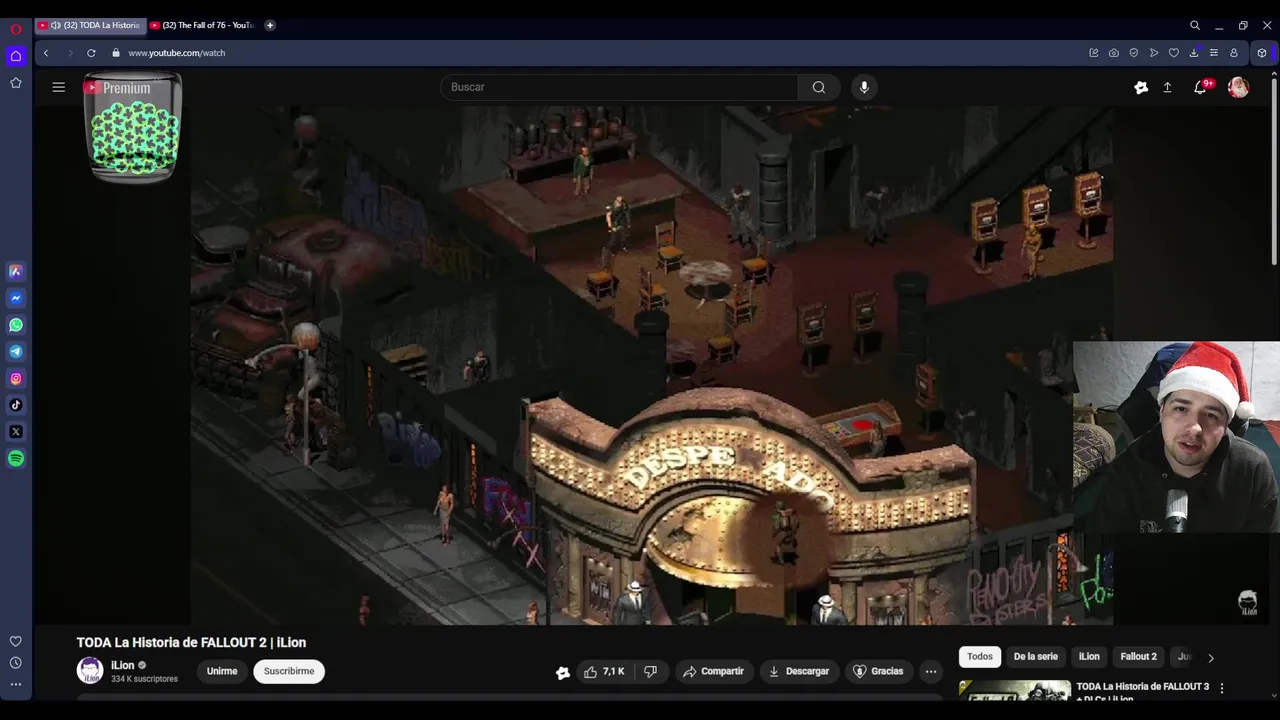Open the YouTube create star icon
Screen dimensions: 1280x720
point(1141,88)
